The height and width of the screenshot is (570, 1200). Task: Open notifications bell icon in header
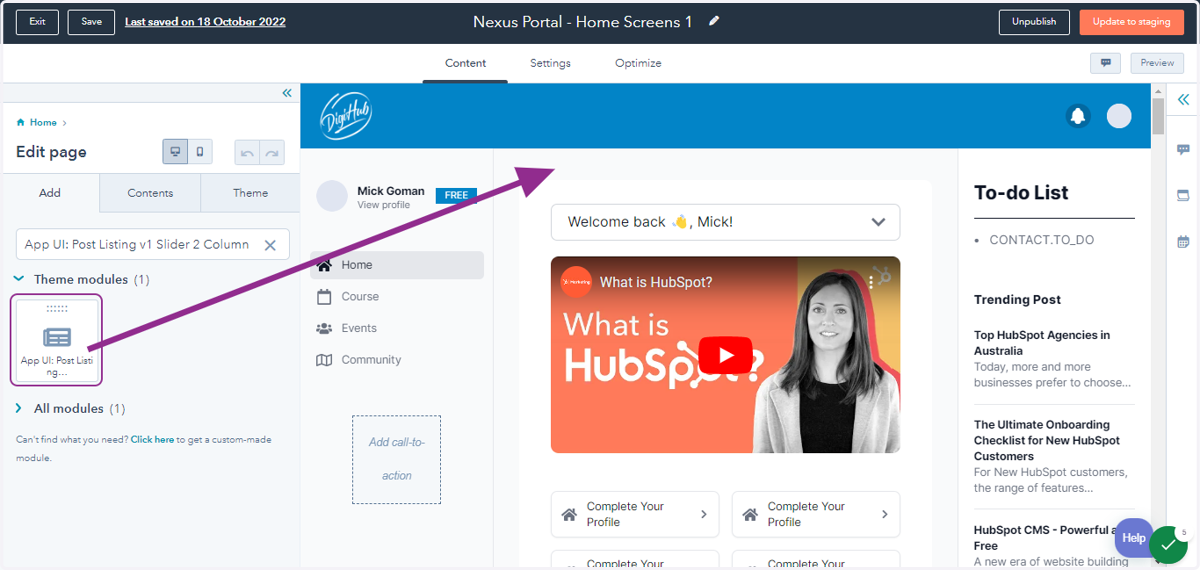(x=1078, y=116)
